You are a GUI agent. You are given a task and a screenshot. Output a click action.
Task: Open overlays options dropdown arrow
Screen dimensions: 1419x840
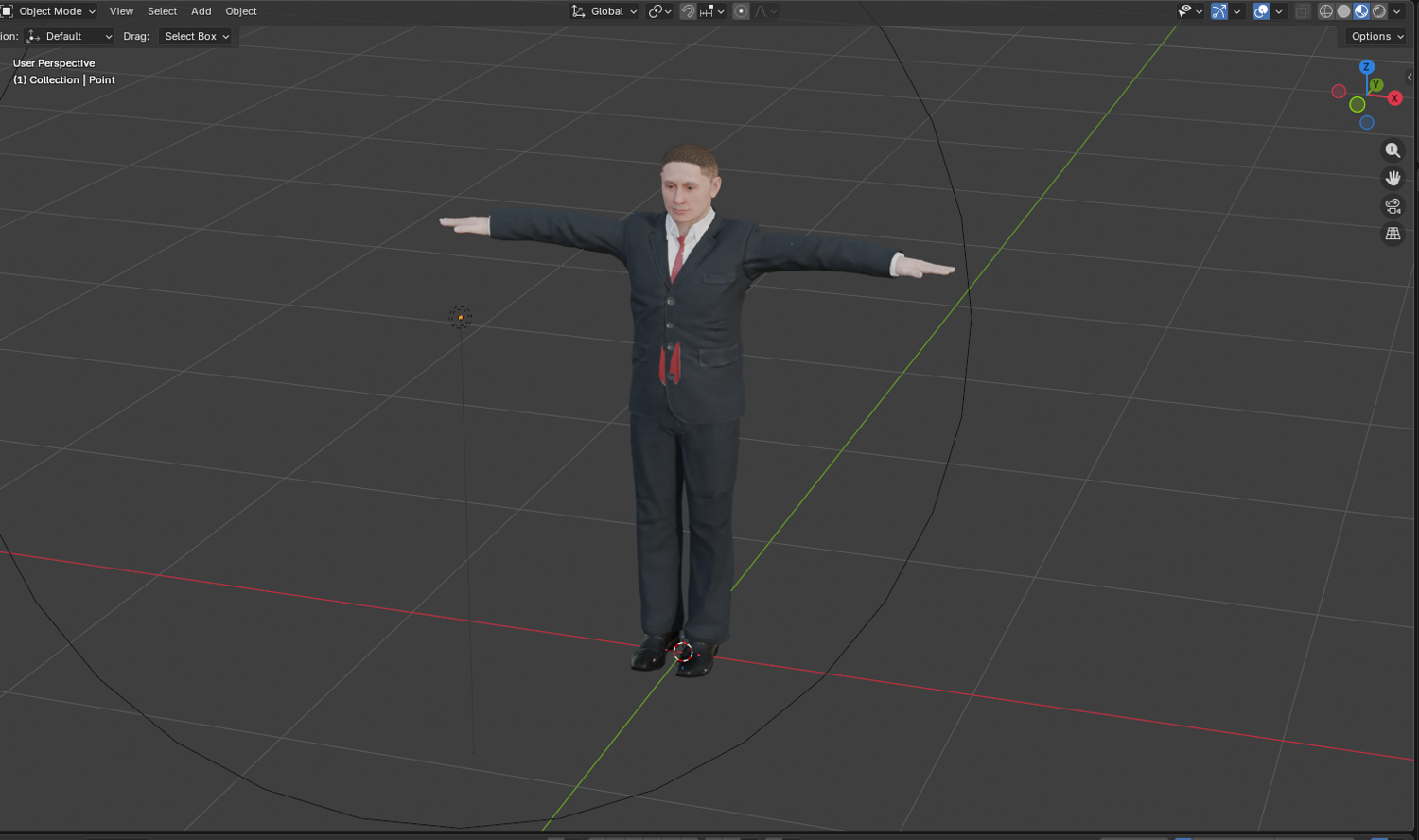tap(1278, 11)
